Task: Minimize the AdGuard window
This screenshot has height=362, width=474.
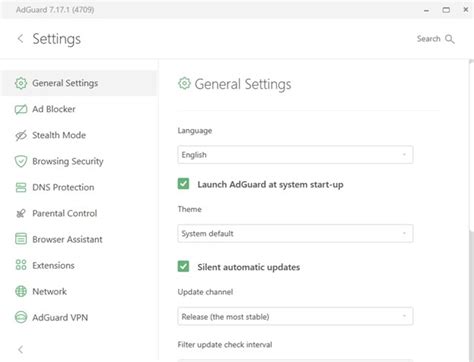Action: click(x=426, y=10)
